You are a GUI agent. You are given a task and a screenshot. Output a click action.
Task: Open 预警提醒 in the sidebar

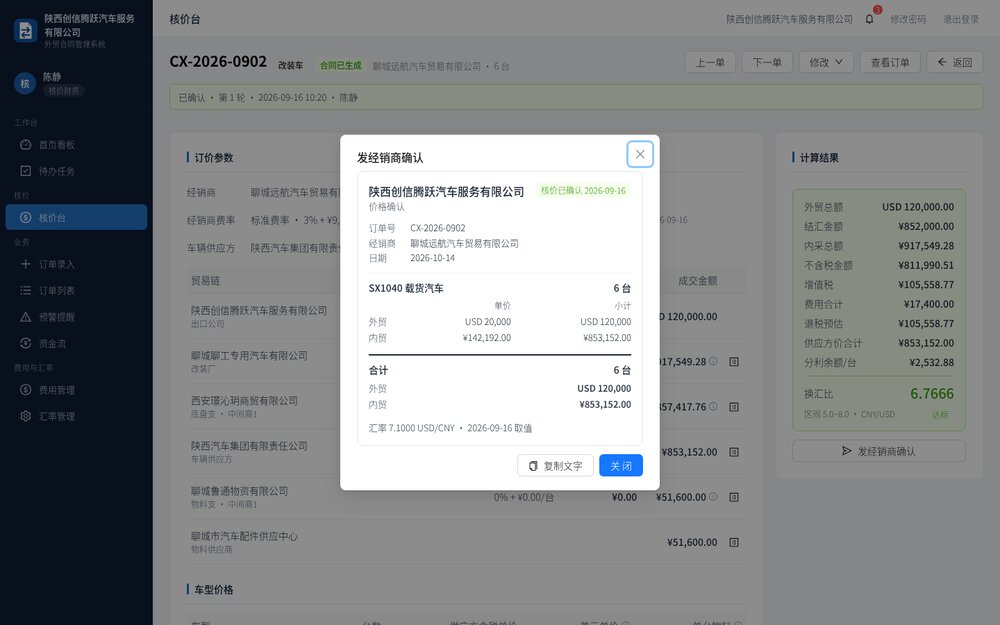[x=76, y=317]
